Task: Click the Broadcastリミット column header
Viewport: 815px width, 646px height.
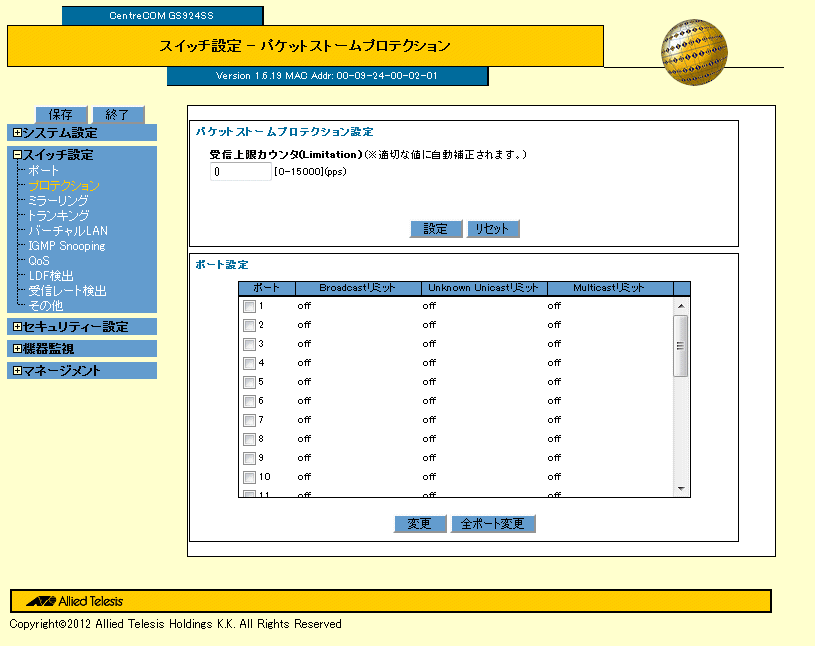Action: [x=358, y=288]
